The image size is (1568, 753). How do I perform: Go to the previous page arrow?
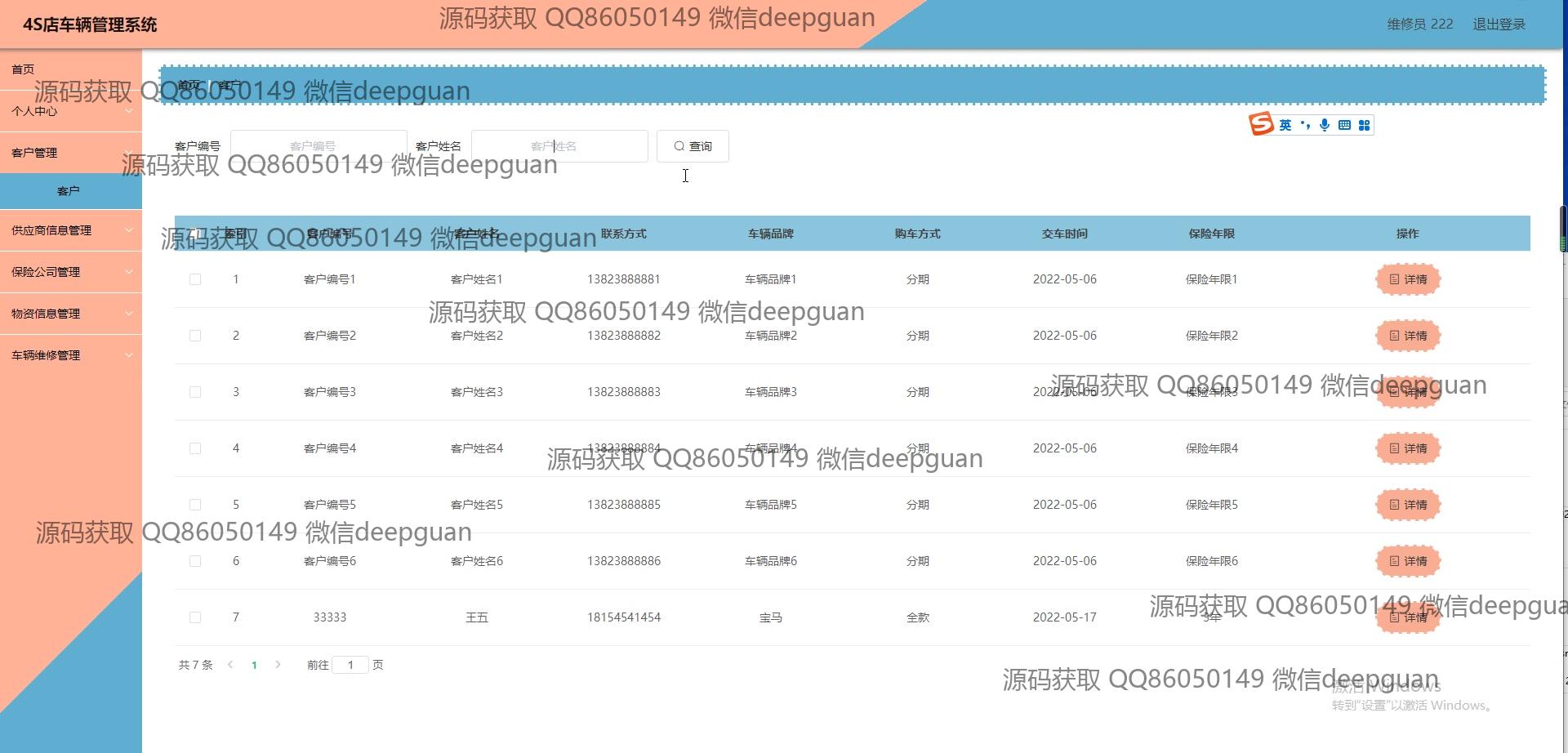(230, 665)
